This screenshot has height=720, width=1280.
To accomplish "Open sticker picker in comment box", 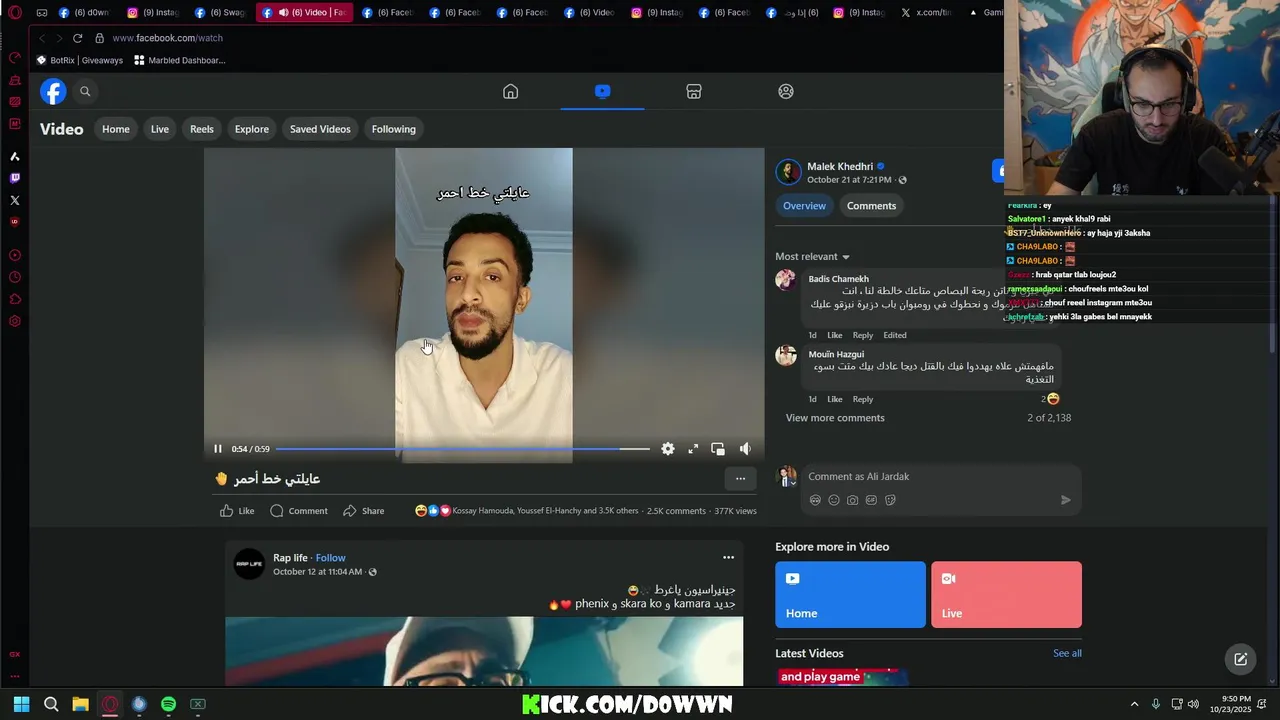I will pos(891,500).
